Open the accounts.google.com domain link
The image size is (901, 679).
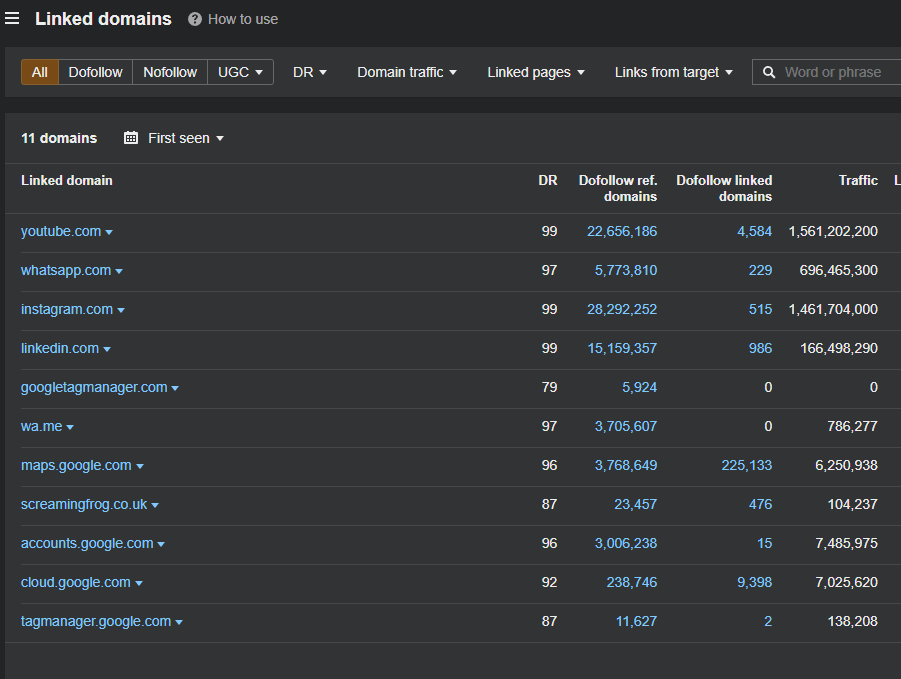[87, 544]
